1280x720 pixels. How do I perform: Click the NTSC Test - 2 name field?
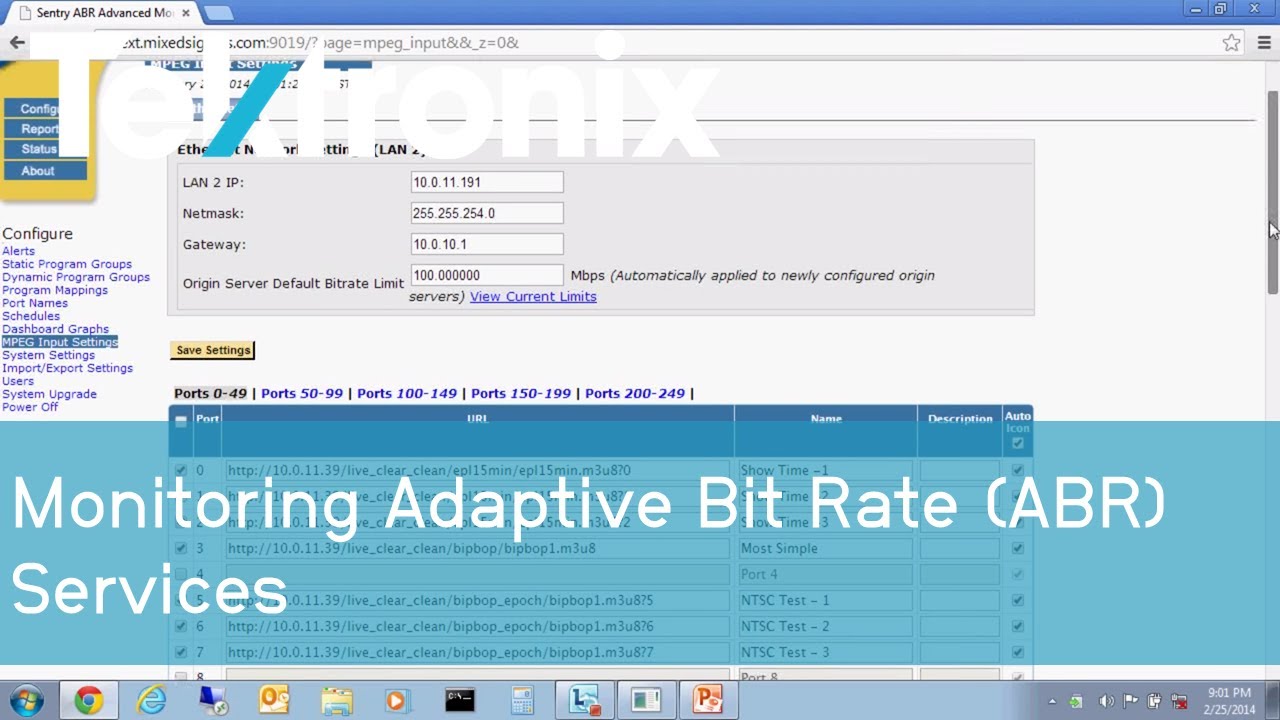coord(826,626)
